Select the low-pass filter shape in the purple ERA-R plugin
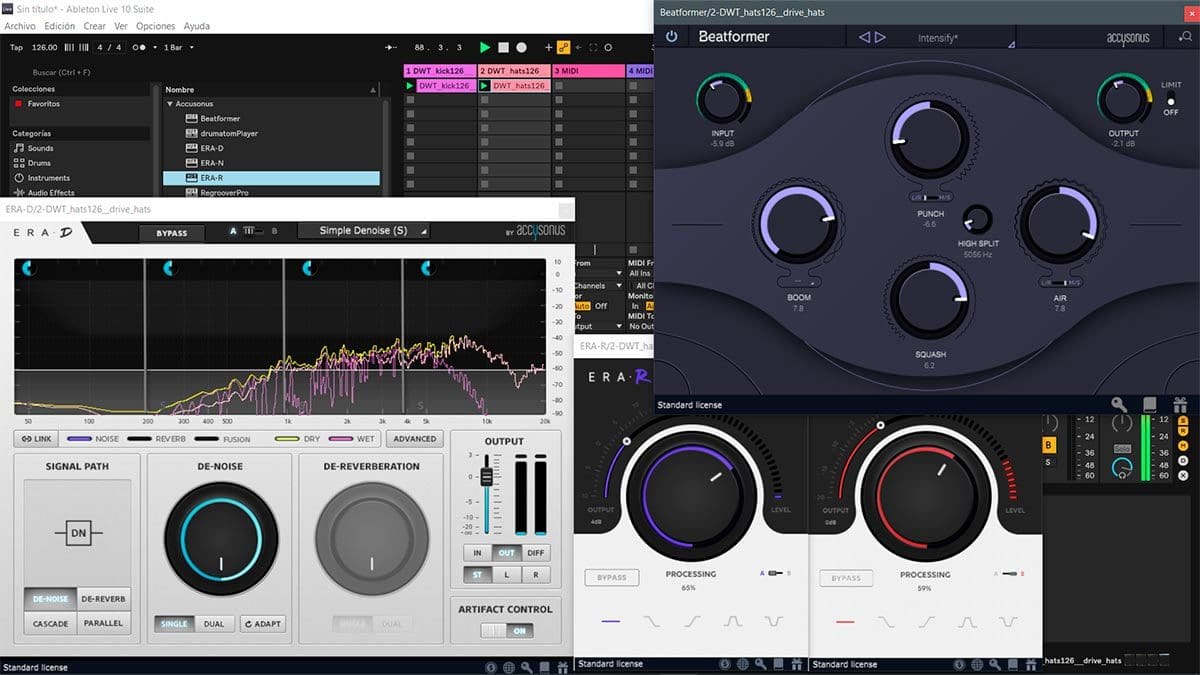The width and height of the screenshot is (1200, 675). pyautogui.click(x=652, y=621)
